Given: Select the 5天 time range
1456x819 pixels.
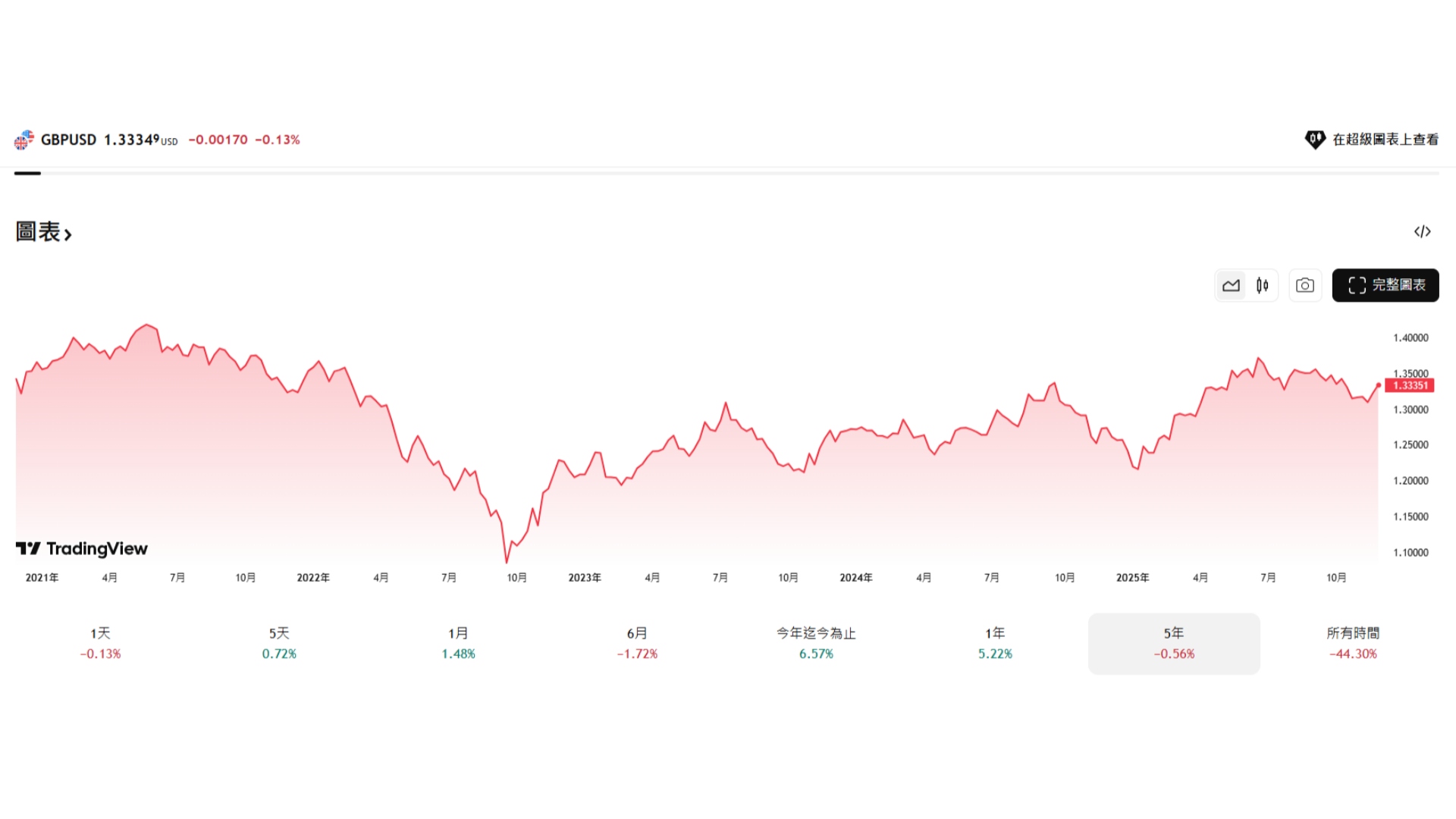Looking at the screenshot, I should 279,643.
